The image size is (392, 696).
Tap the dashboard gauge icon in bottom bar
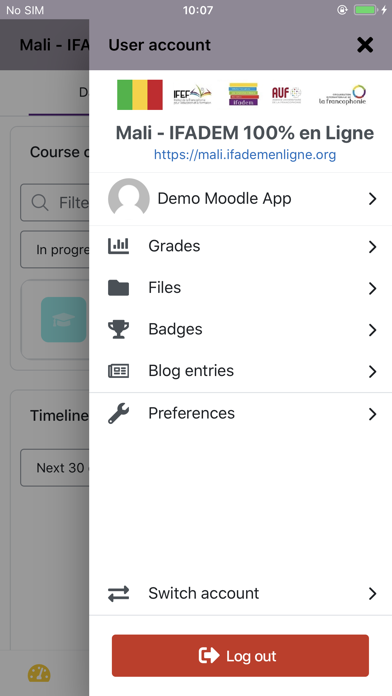point(39,673)
